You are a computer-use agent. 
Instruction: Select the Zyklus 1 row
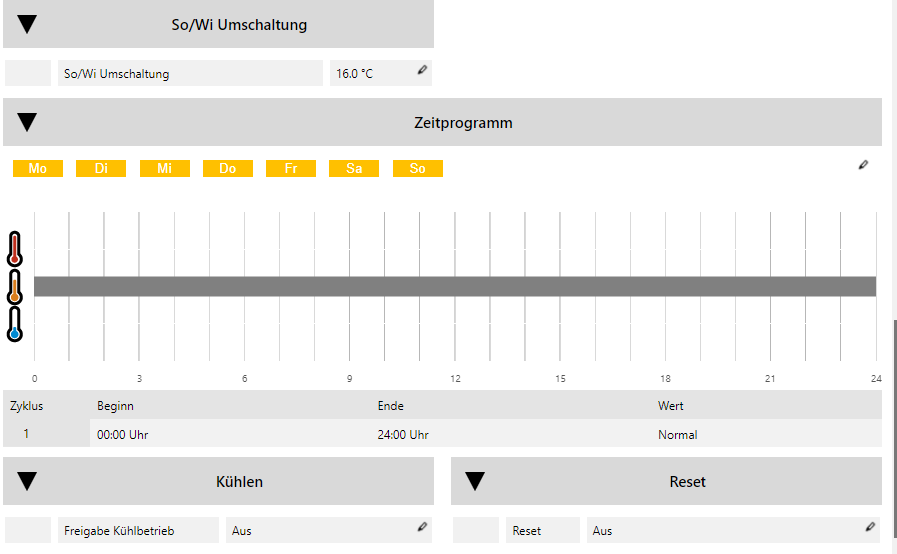coord(27,434)
